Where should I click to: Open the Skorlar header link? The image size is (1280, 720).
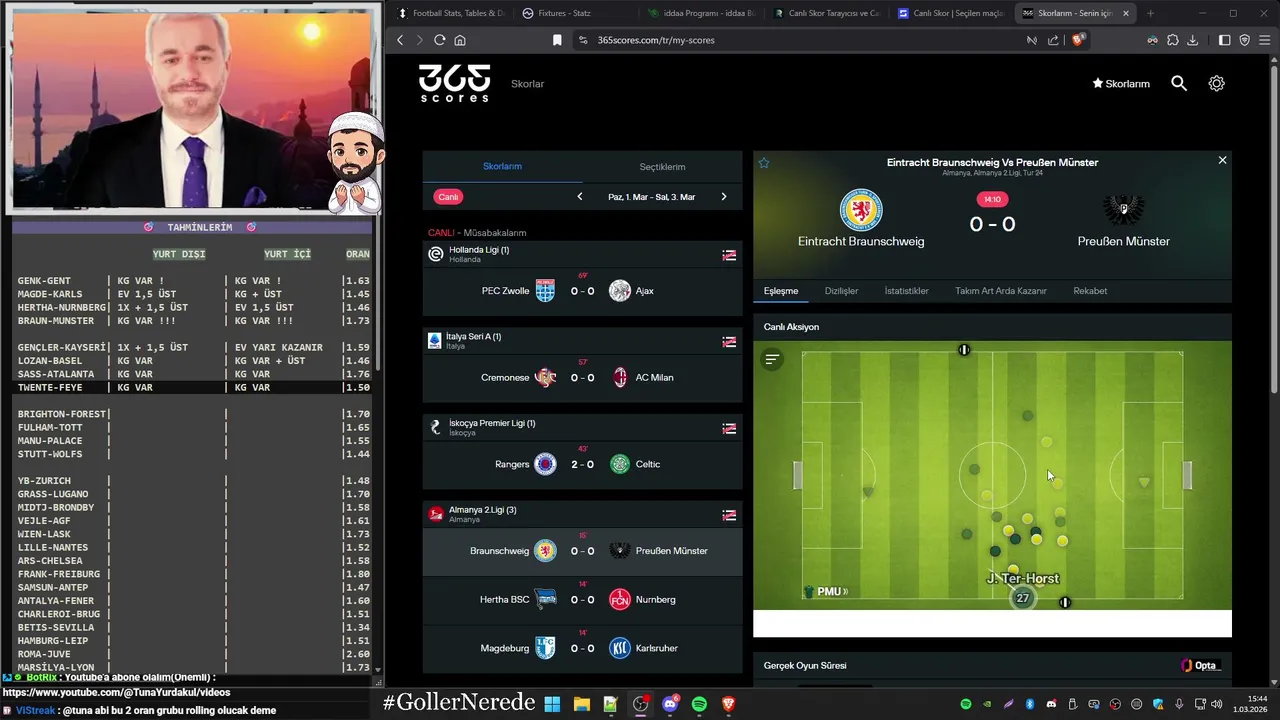point(527,84)
